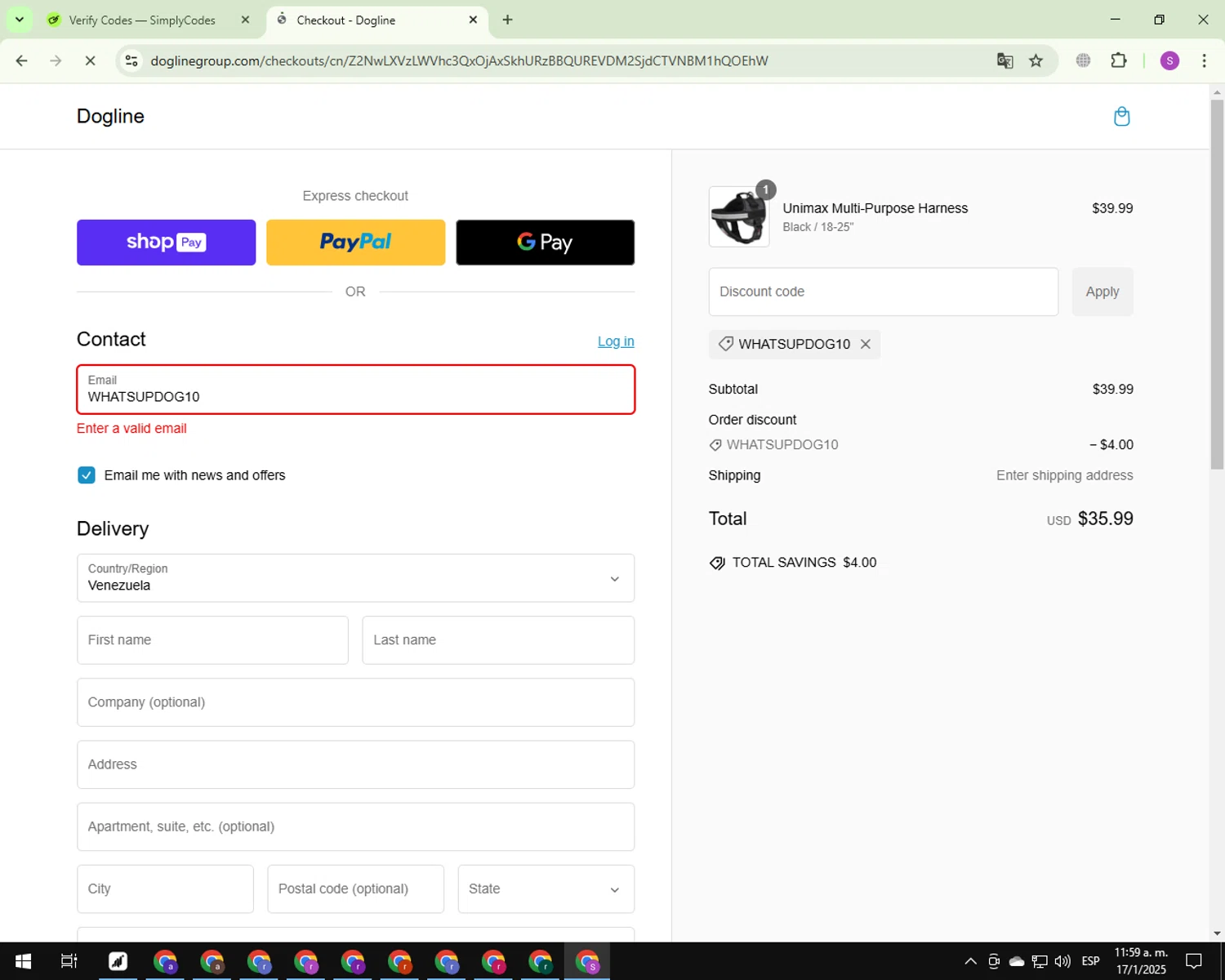Viewport: 1225px width, 980px height.
Task: Bookmark this page with the star icon
Action: pos(1036,60)
